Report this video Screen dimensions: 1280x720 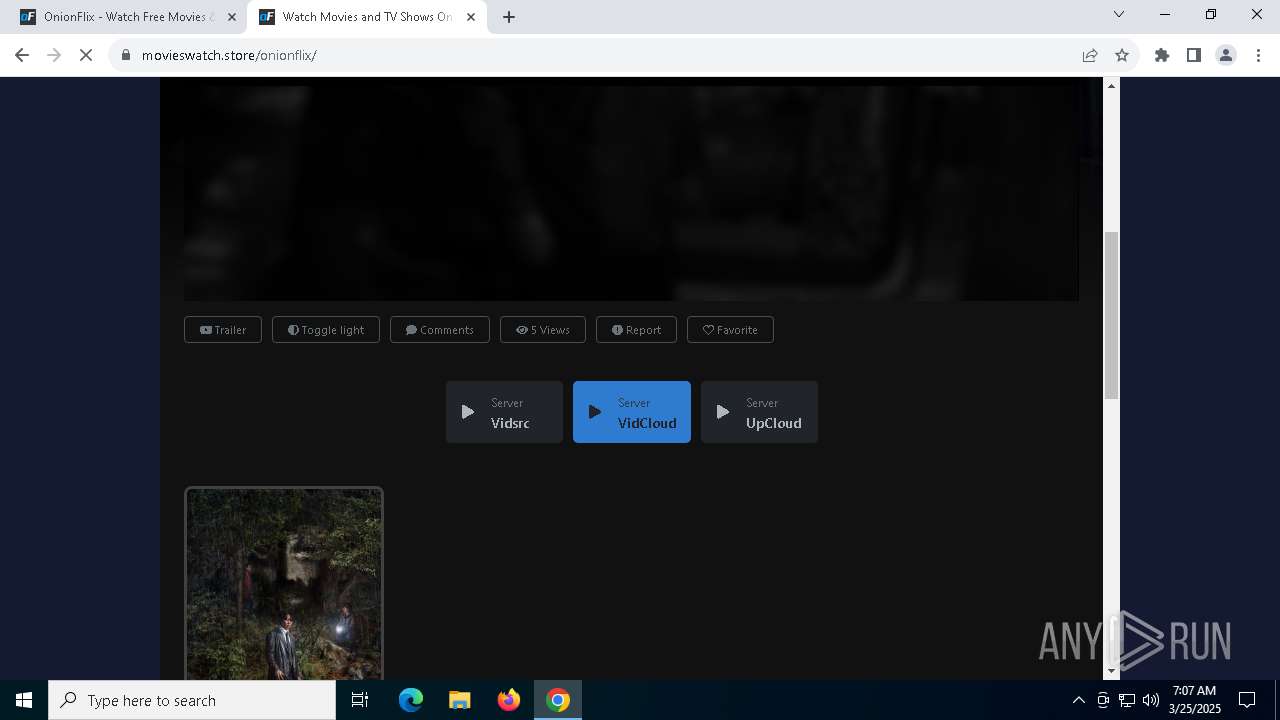[636, 330]
